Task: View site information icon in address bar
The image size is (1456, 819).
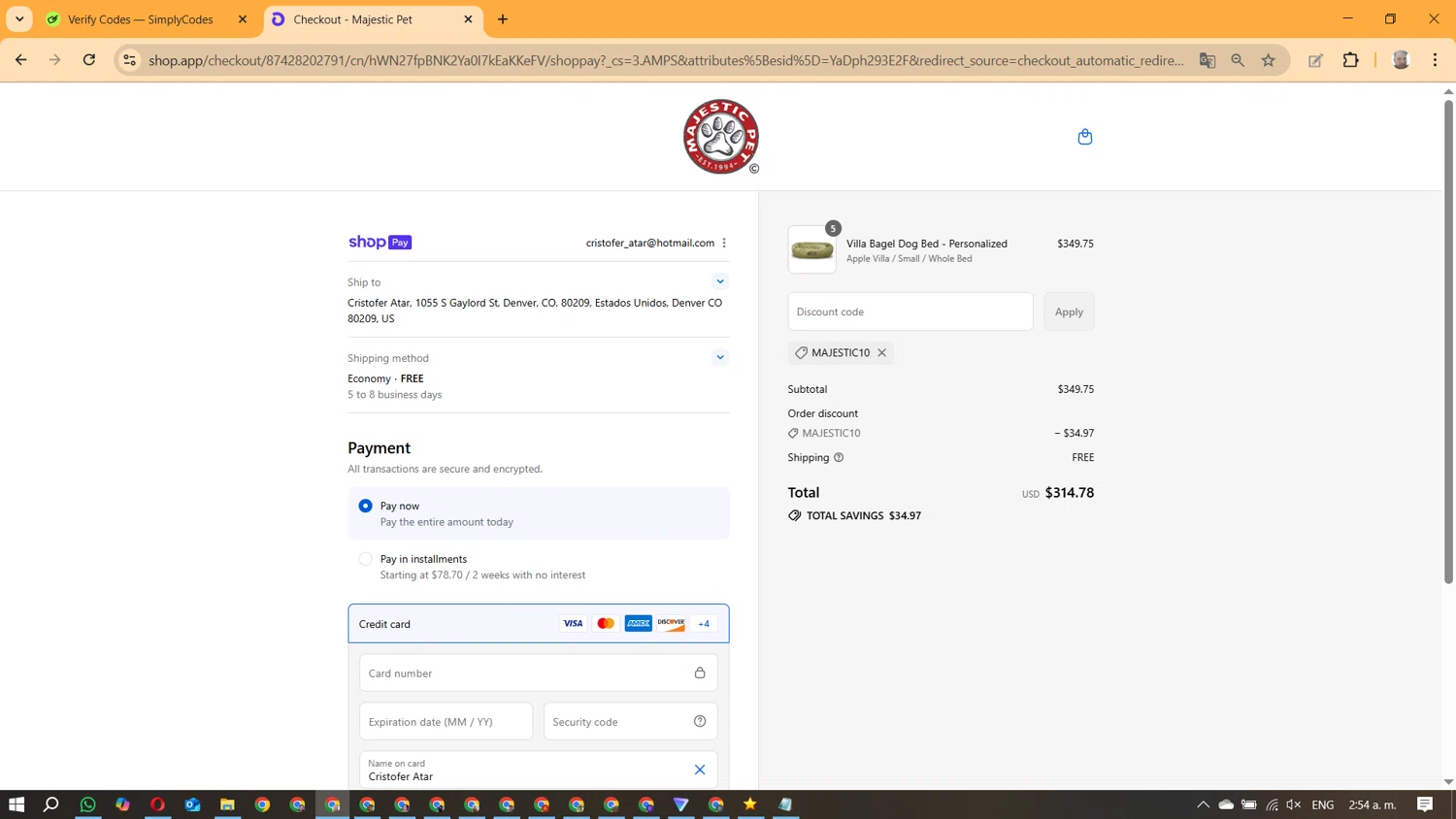Action: (x=129, y=60)
